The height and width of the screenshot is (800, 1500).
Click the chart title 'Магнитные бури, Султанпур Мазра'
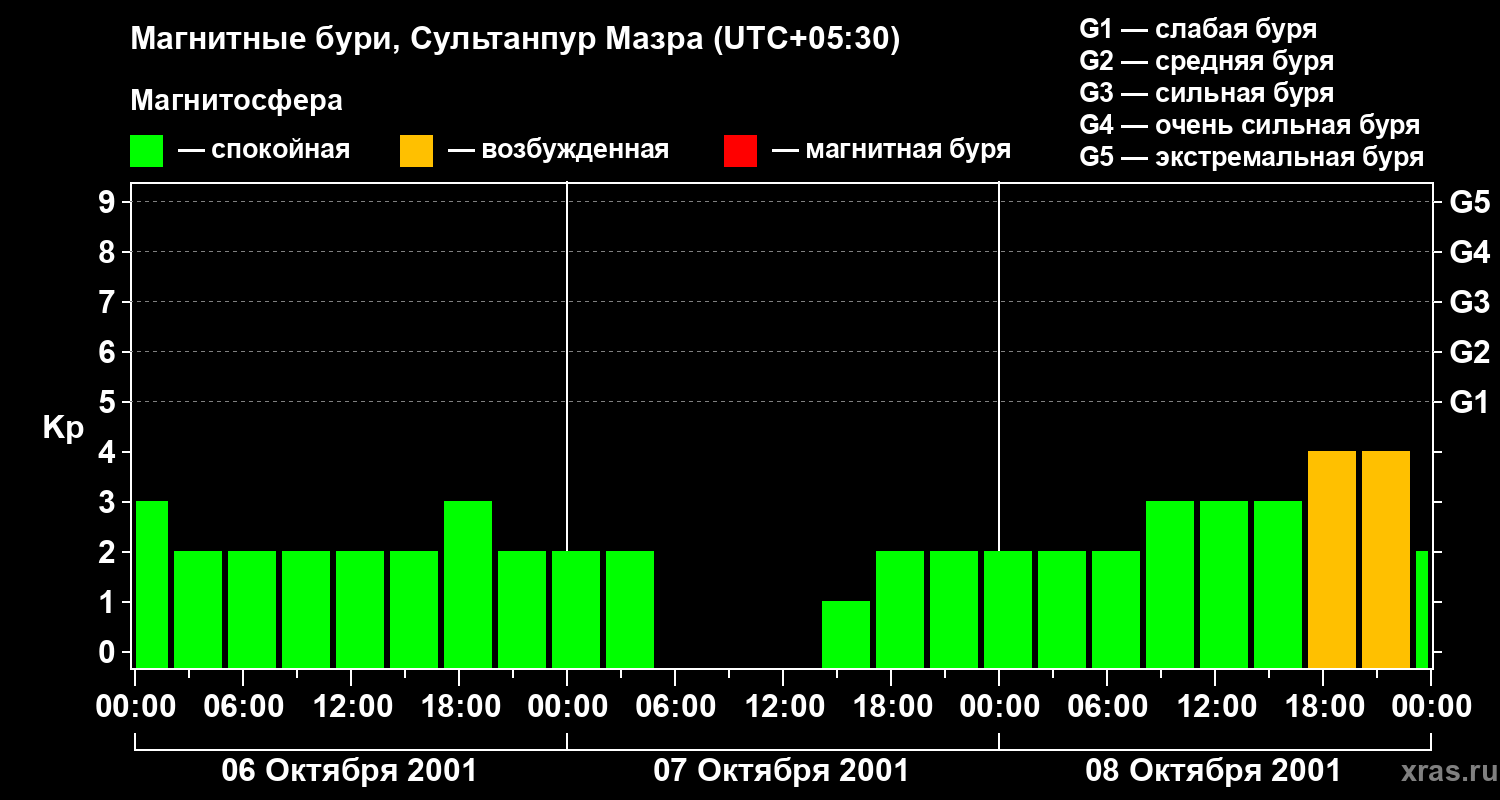[x=515, y=39]
